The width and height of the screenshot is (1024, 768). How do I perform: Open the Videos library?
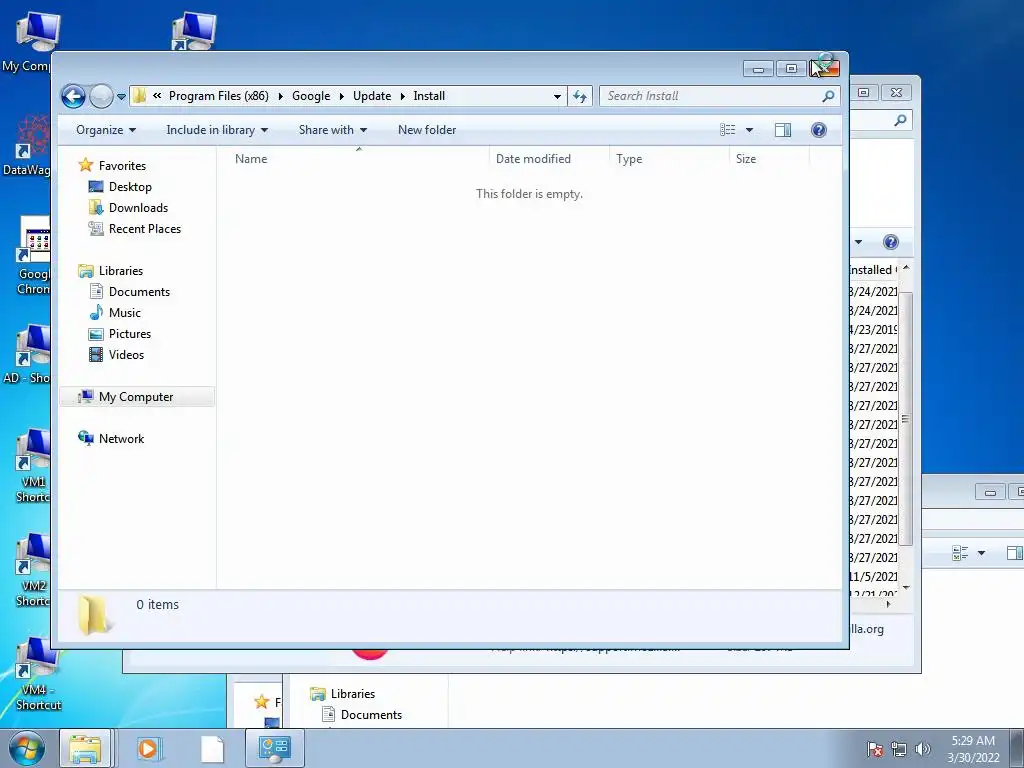pos(126,355)
